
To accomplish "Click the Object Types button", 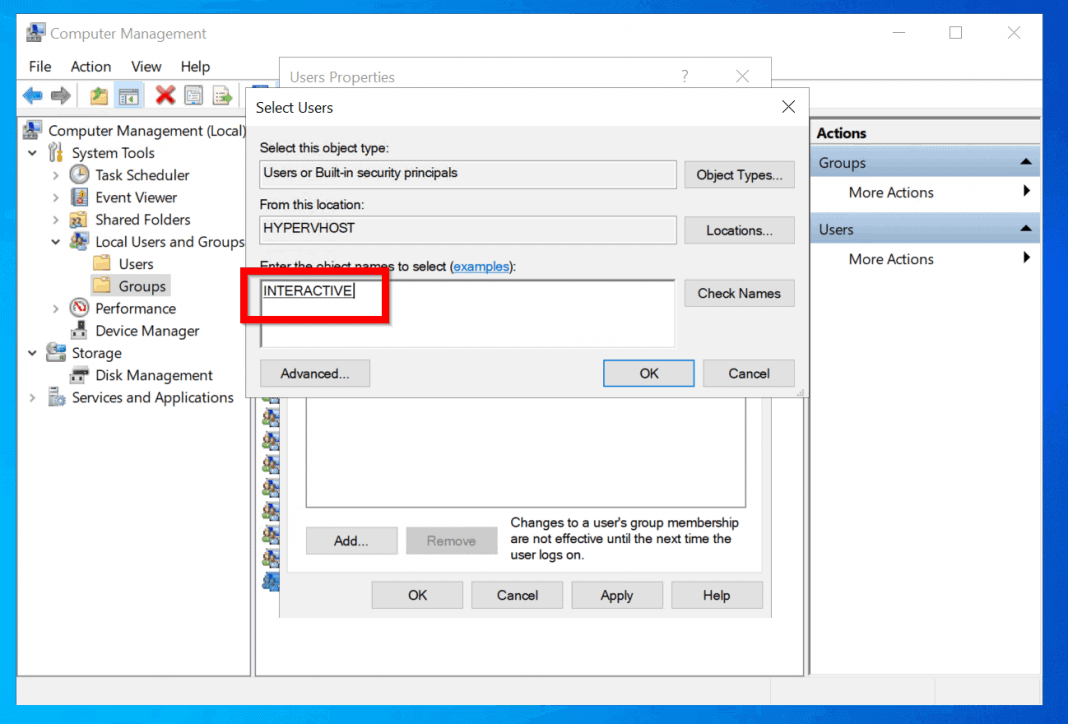I will tap(739, 174).
